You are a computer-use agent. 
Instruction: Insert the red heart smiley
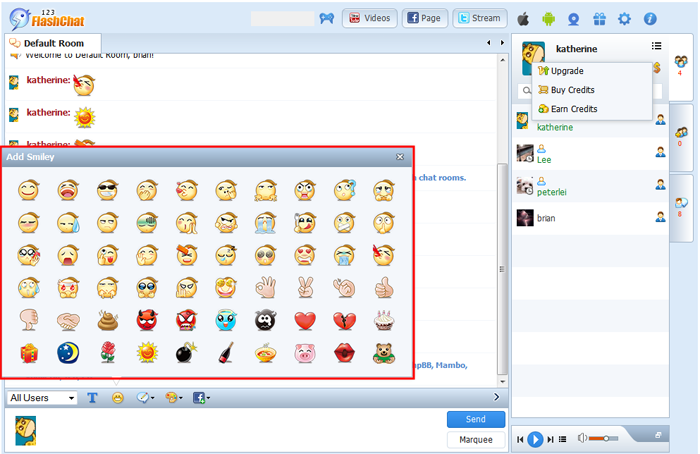click(x=305, y=321)
